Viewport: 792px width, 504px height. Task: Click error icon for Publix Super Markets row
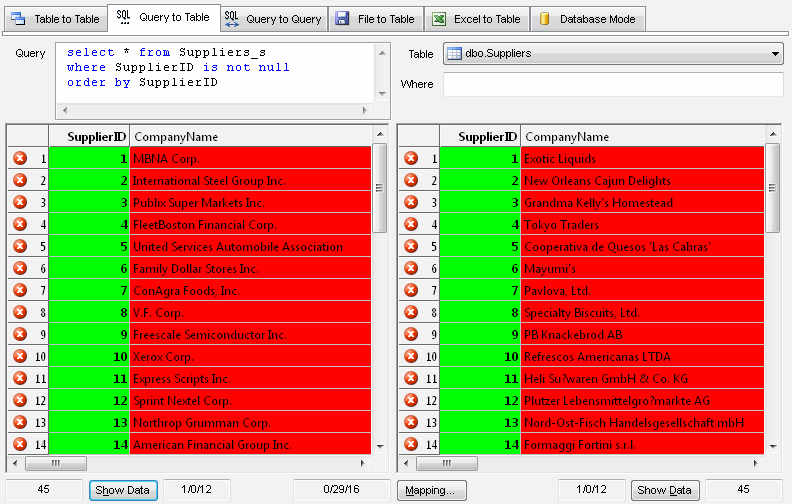point(20,203)
